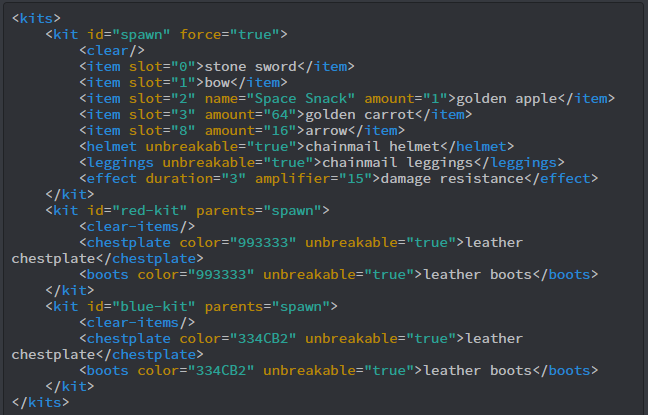Click the slot="8" attribute
Viewport: 648px width, 415px height.
tap(162, 131)
